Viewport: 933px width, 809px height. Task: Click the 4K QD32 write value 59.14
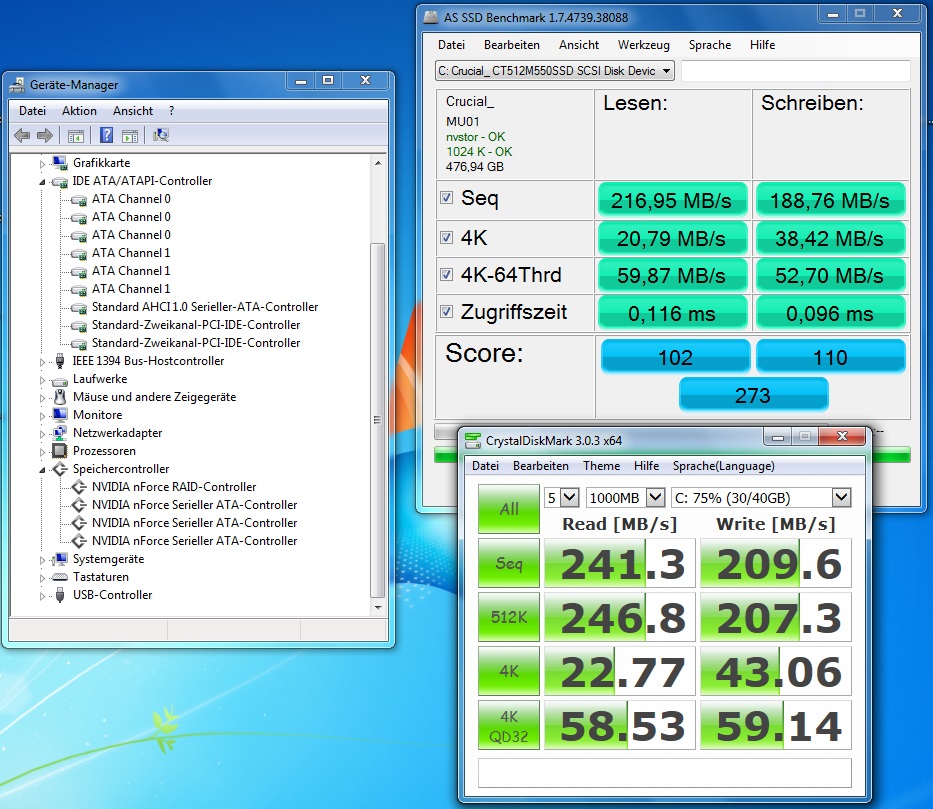click(x=776, y=725)
